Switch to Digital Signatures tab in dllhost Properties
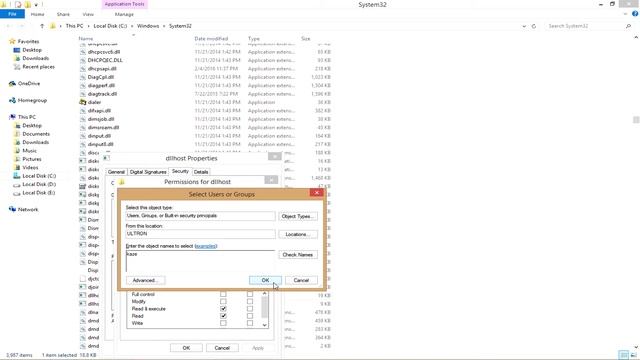Viewport: 640px width, 360px height. click(x=148, y=172)
